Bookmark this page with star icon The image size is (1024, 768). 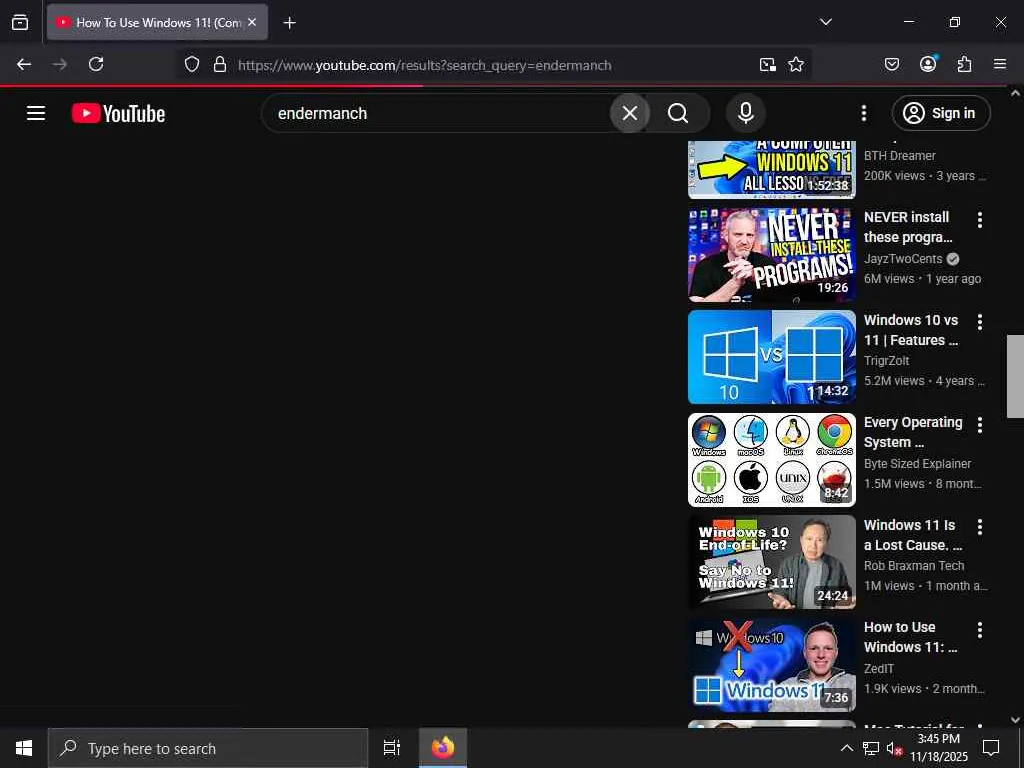click(x=795, y=64)
